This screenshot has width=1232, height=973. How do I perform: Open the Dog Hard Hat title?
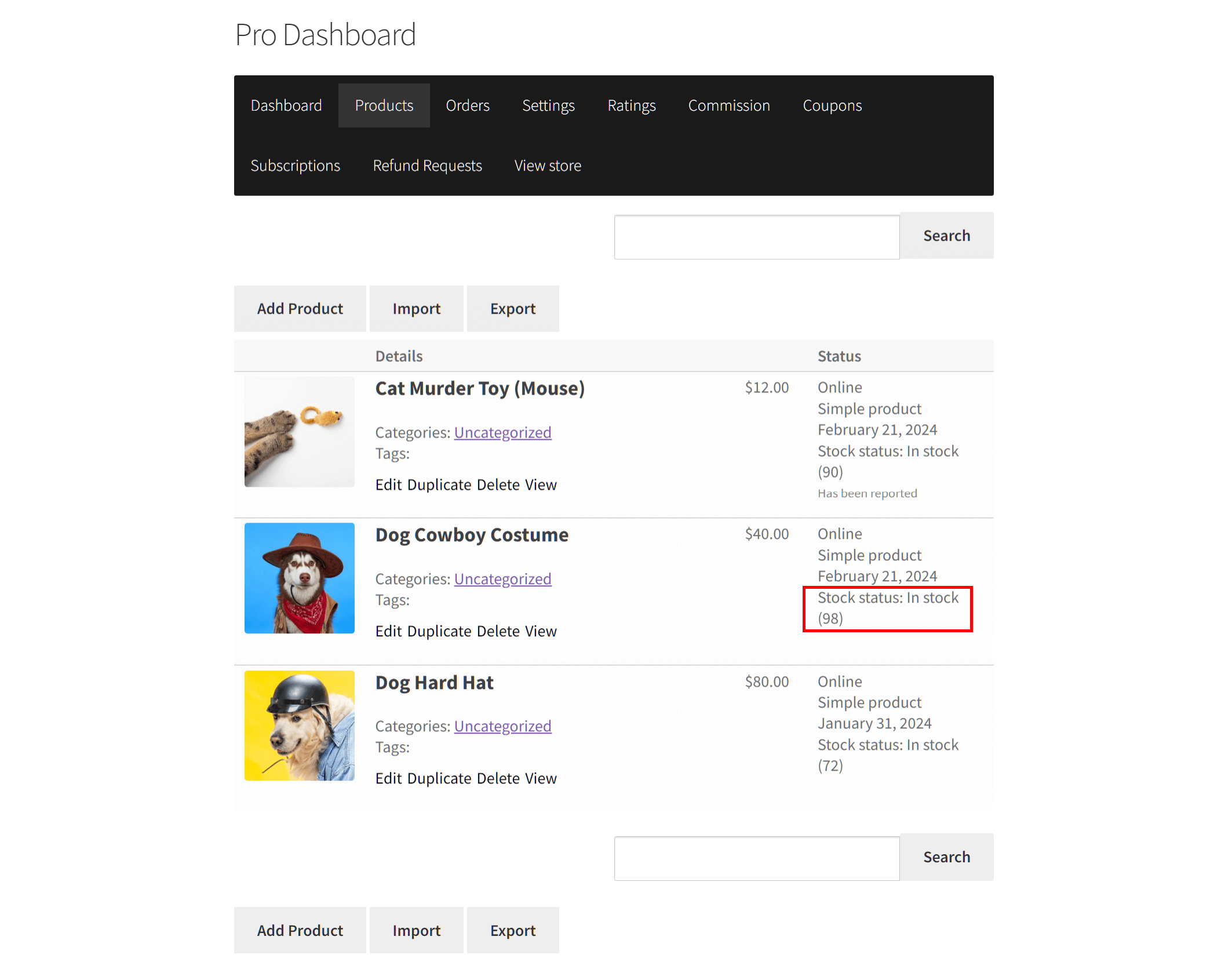click(x=435, y=683)
